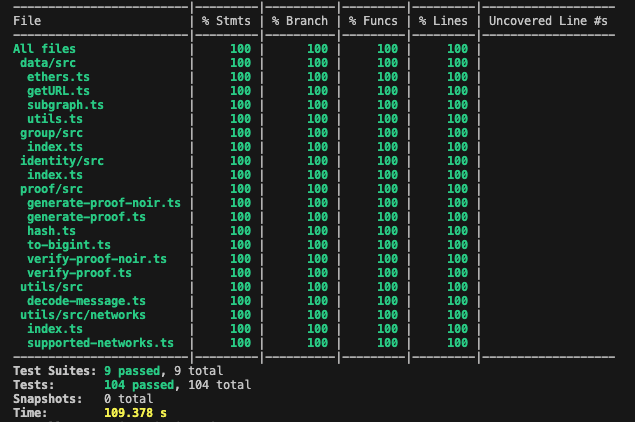Screen dimensions: 635x422
Task: Select the 'utils/src/networks' folder row
Action: coord(83,315)
